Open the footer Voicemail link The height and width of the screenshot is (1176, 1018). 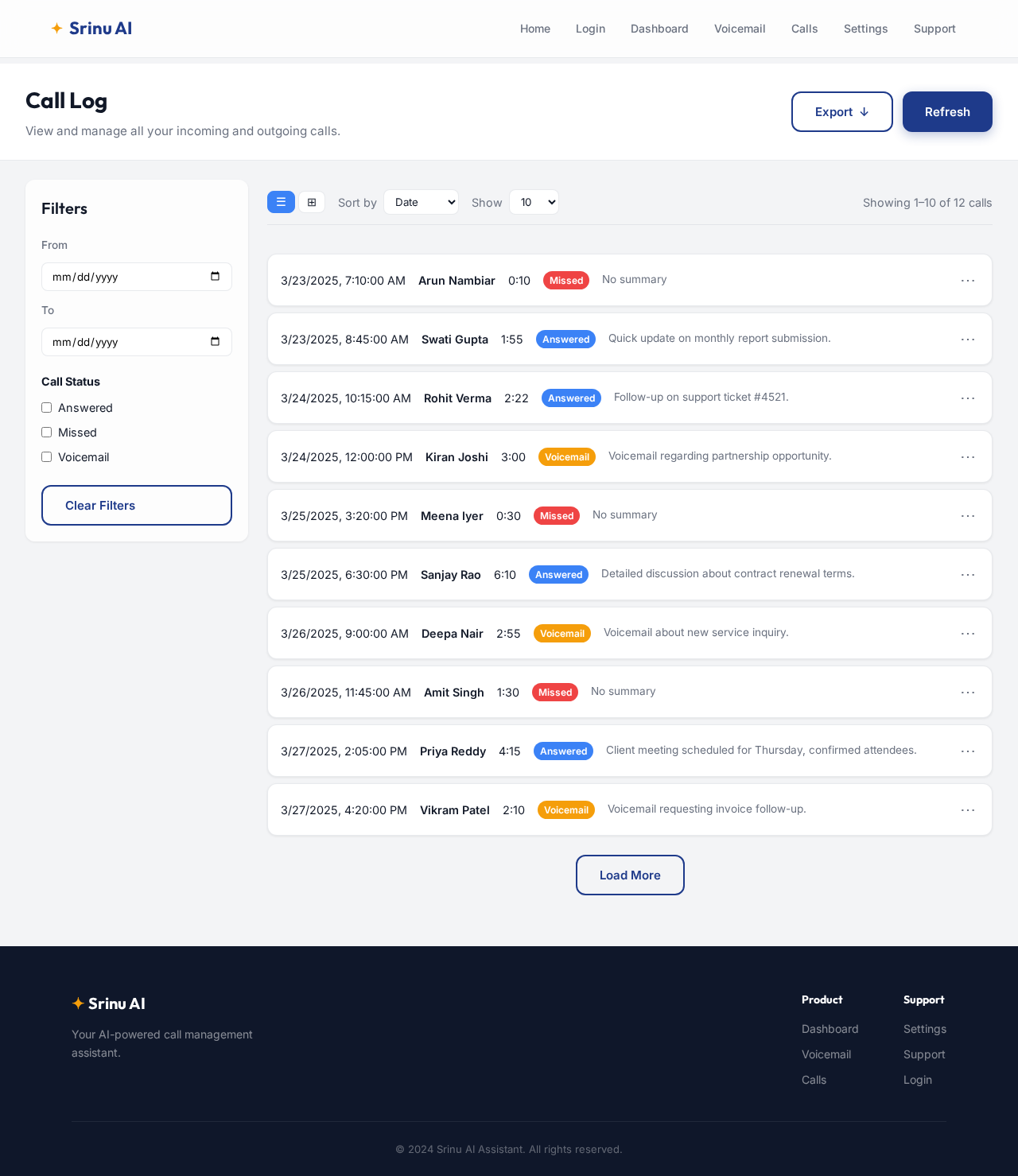826,1054
